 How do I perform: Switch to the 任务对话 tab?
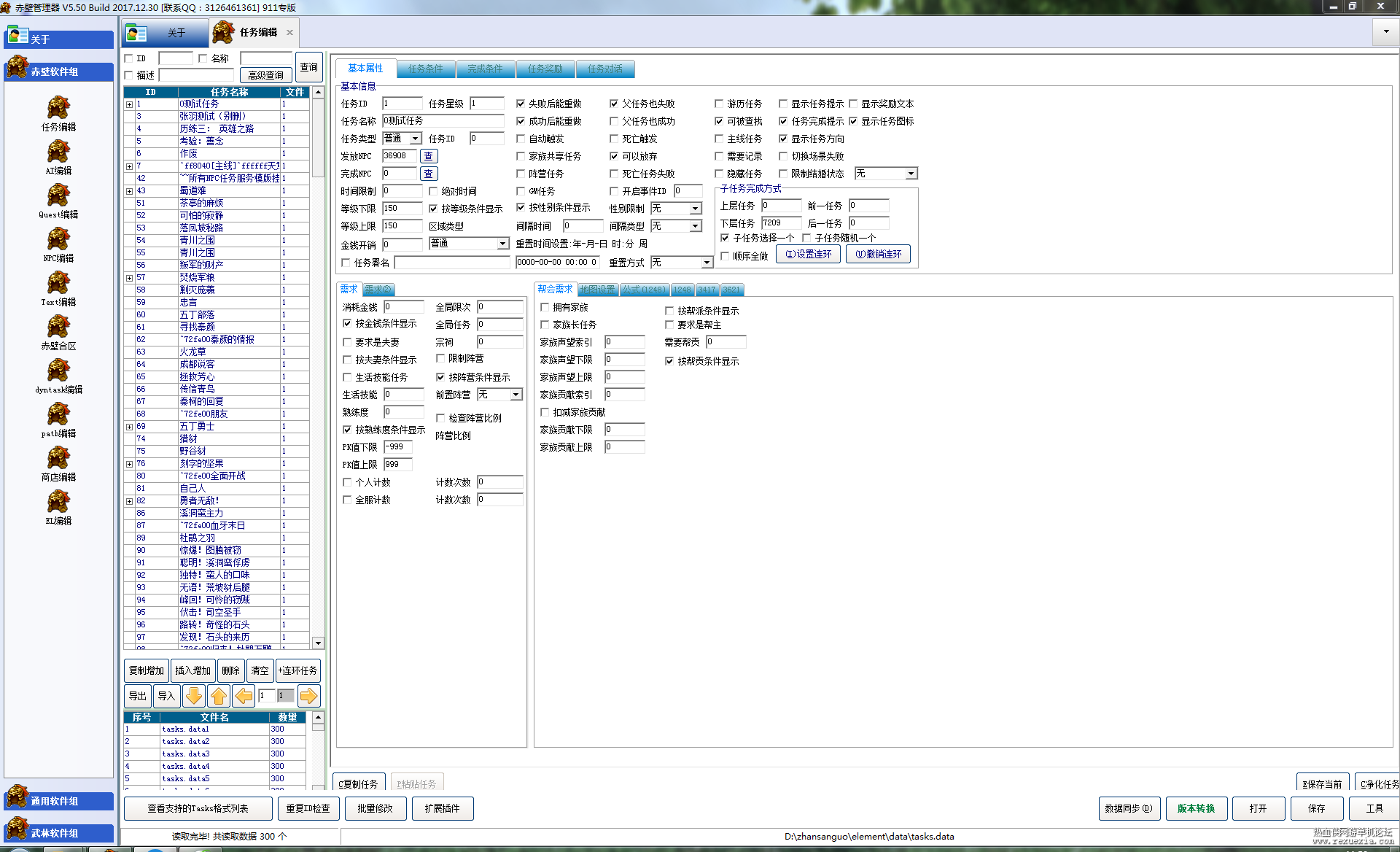[x=605, y=69]
